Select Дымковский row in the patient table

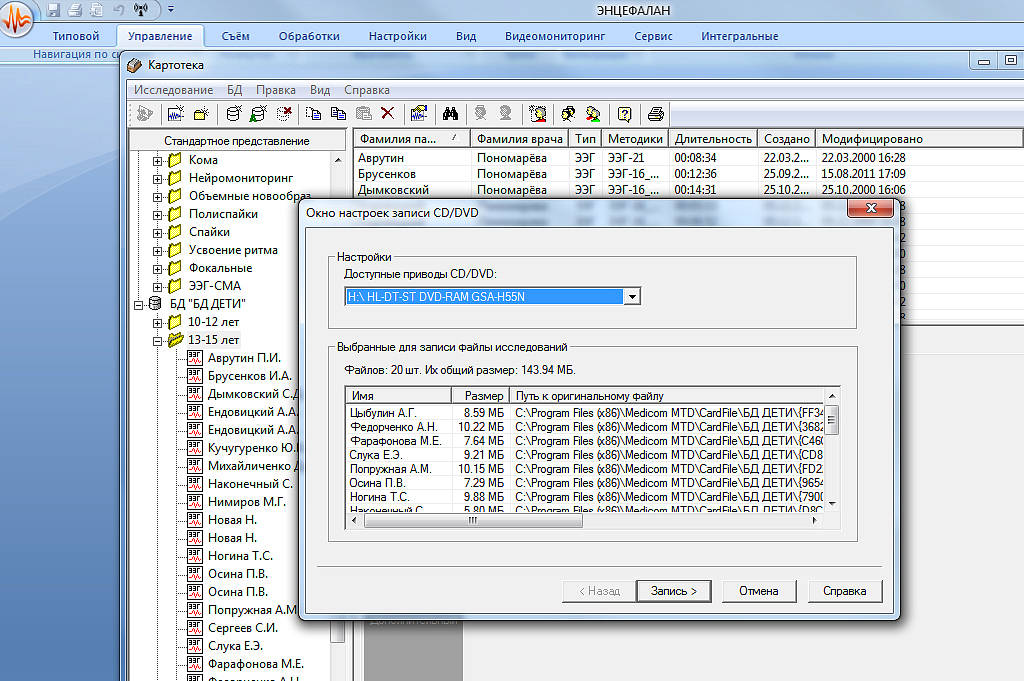tap(688, 190)
